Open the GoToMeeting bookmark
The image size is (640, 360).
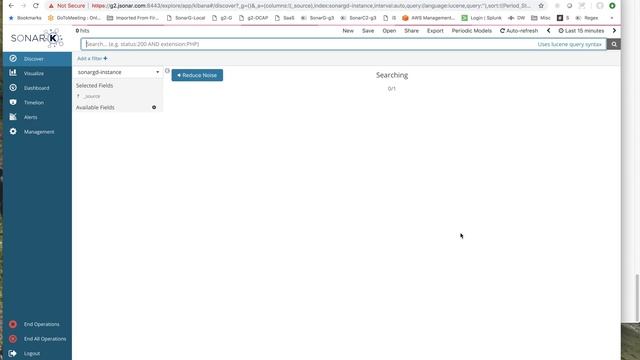[x=74, y=18]
